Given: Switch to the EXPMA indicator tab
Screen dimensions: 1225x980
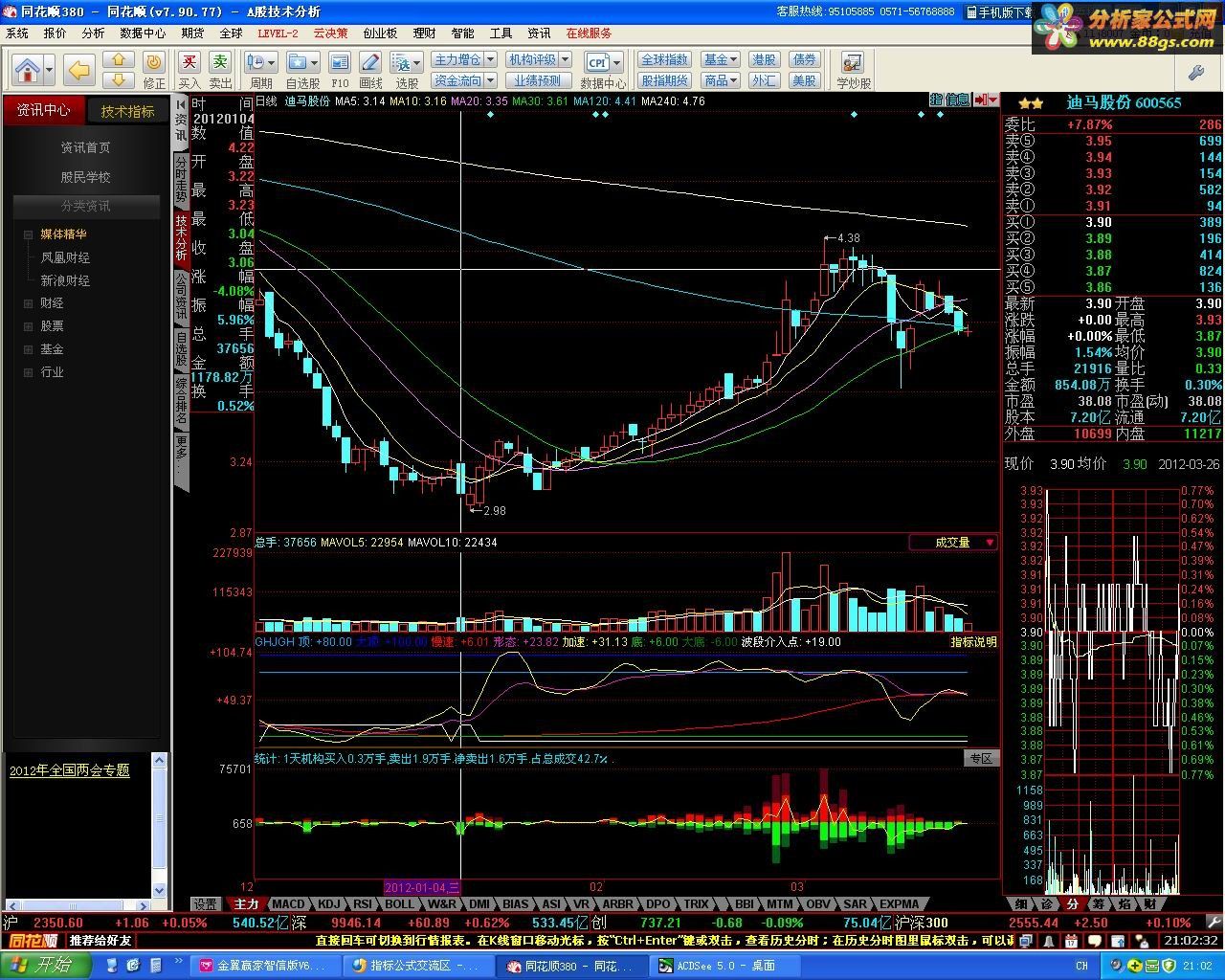Looking at the screenshot, I should (899, 903).
